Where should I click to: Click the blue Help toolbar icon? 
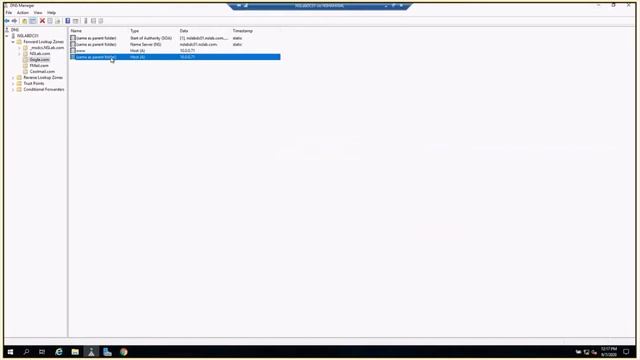tap(68, 21)
